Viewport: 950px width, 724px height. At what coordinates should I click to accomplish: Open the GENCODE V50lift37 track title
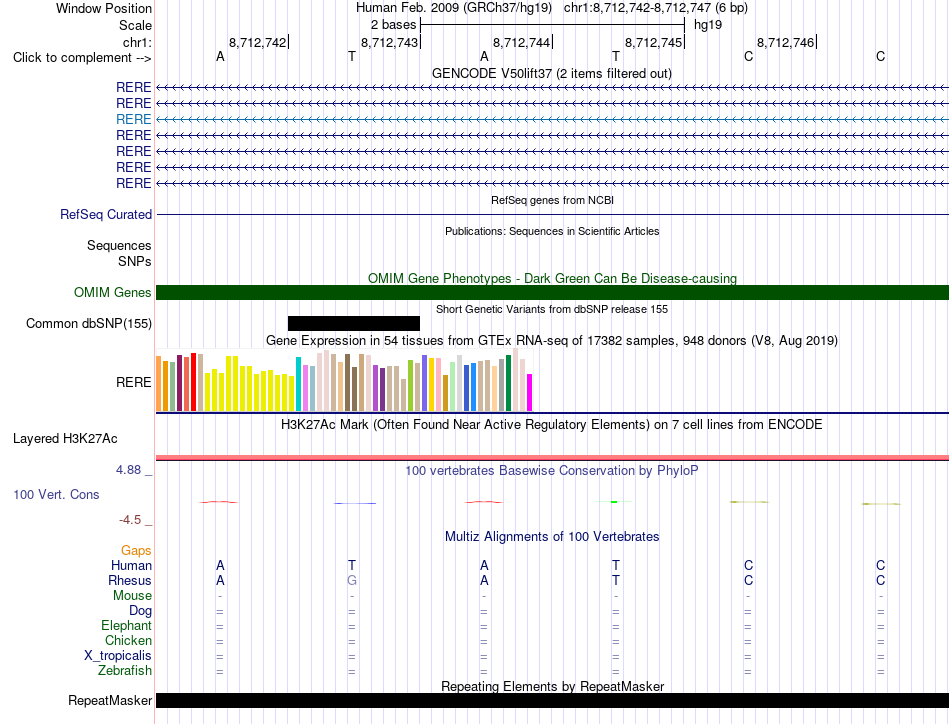tap(551, 73)
